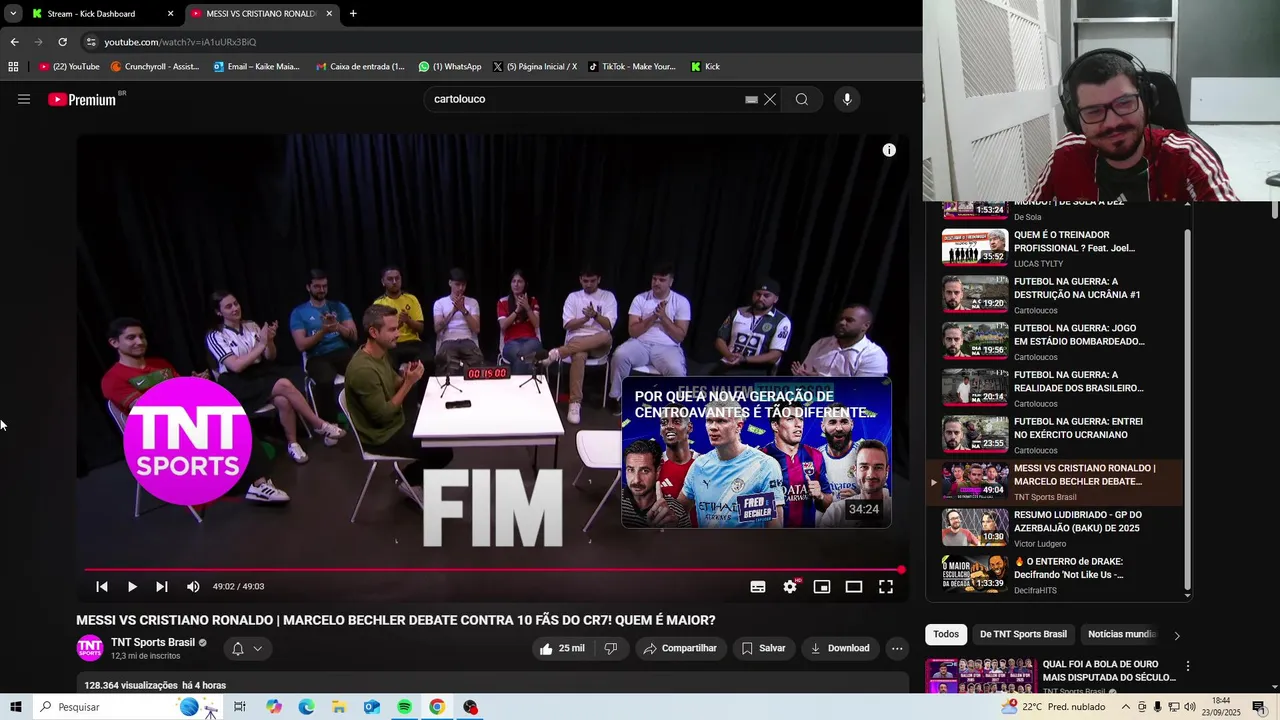Image resolution: width=1280 pixels, height=720 pixels.
Task: Open O Enterro de Drake video
Action: point(1057,574)
